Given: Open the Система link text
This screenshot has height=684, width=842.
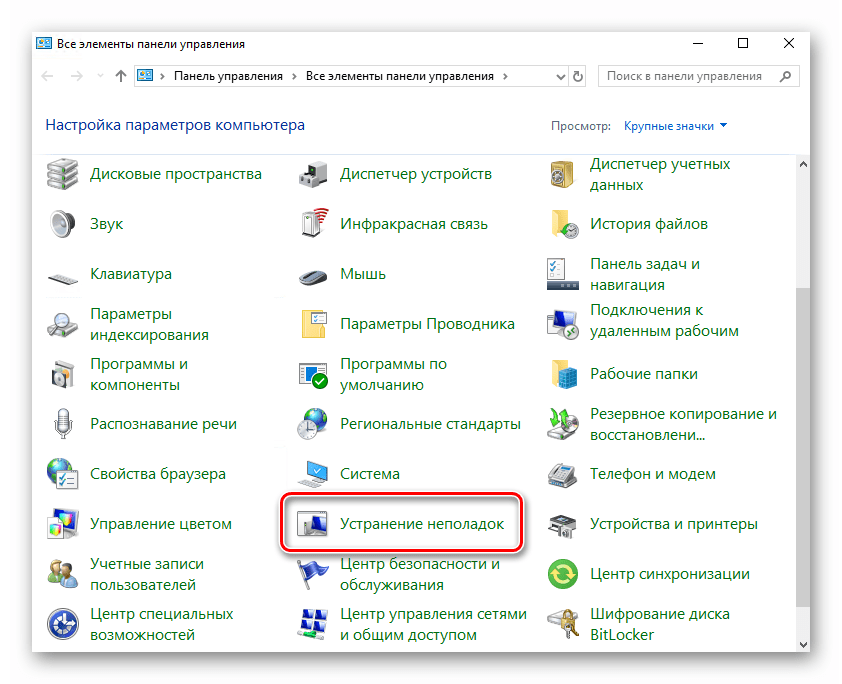Looking at the screenshot, I should (370, 474).
